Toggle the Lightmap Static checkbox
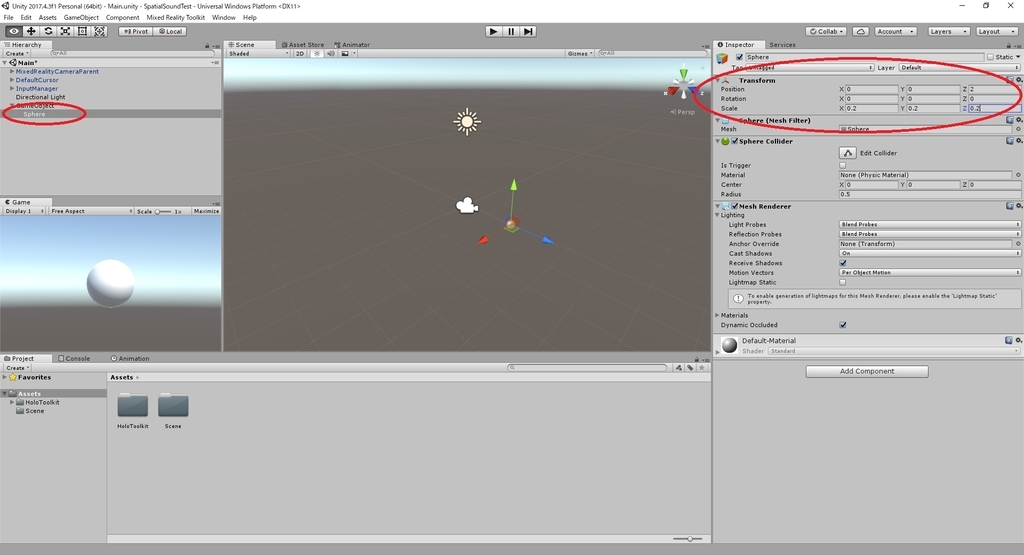This screenshot has width=1024, height=555. coord(842,283)
